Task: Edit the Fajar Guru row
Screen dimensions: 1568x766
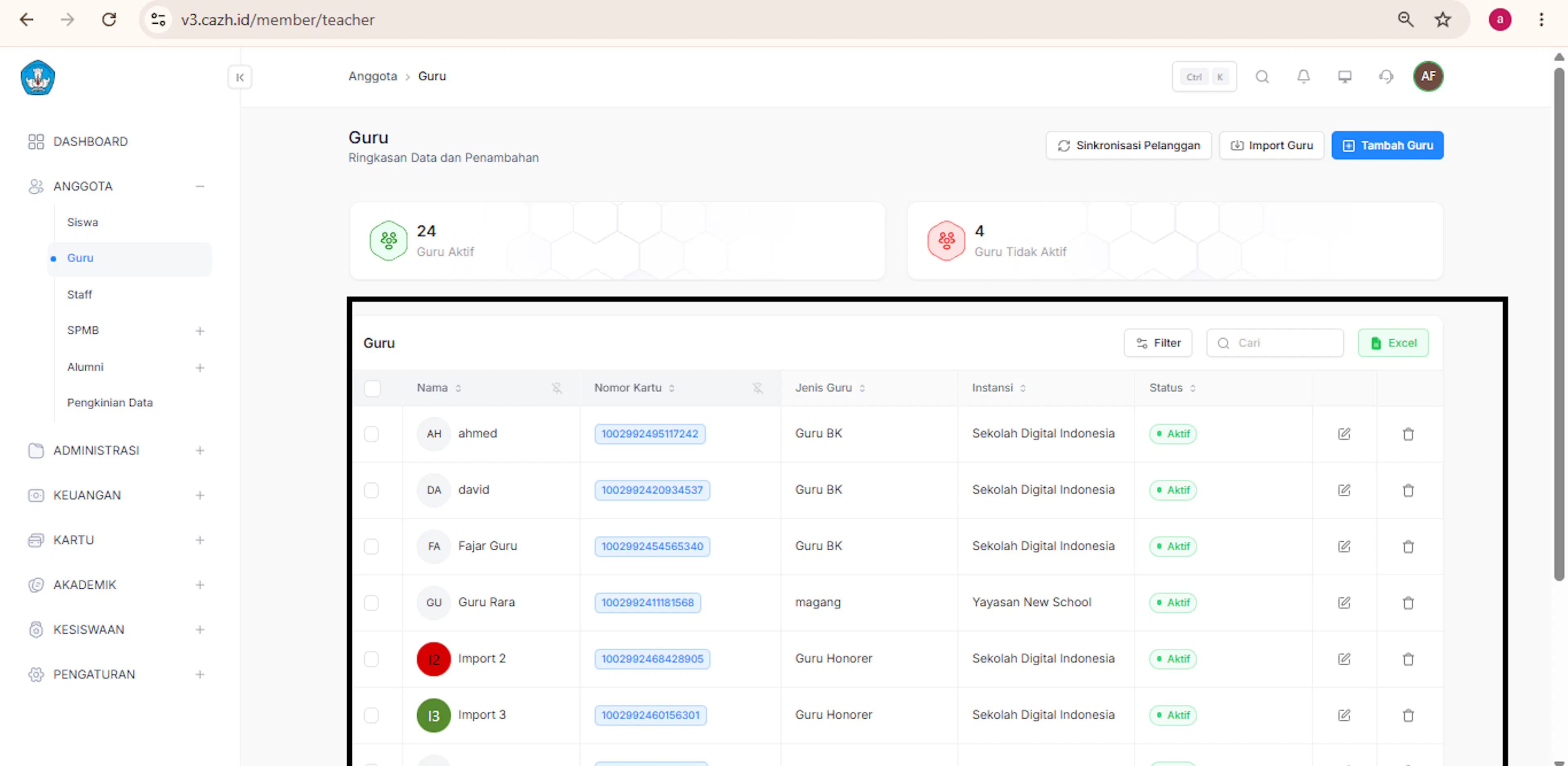Action: [1344, 547]
